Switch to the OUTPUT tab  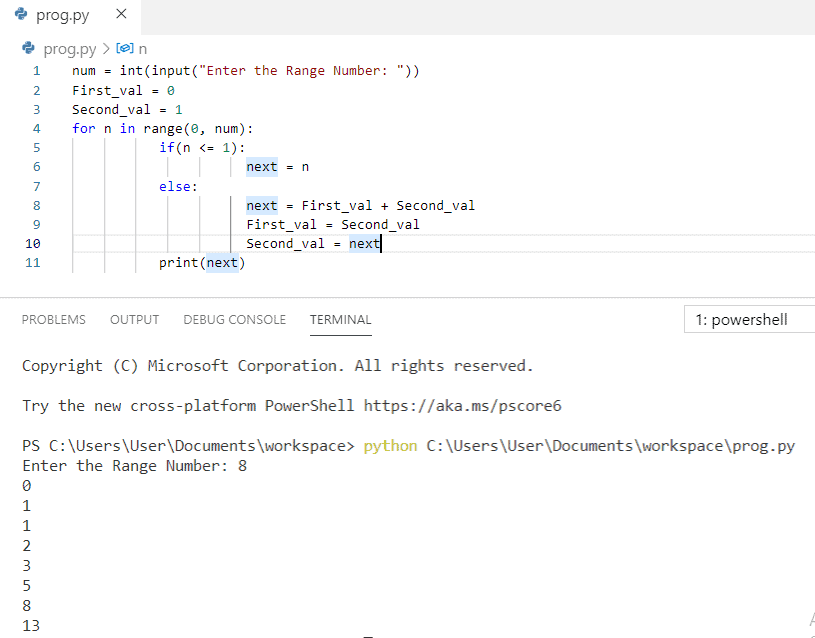click(x=134, y=320)
